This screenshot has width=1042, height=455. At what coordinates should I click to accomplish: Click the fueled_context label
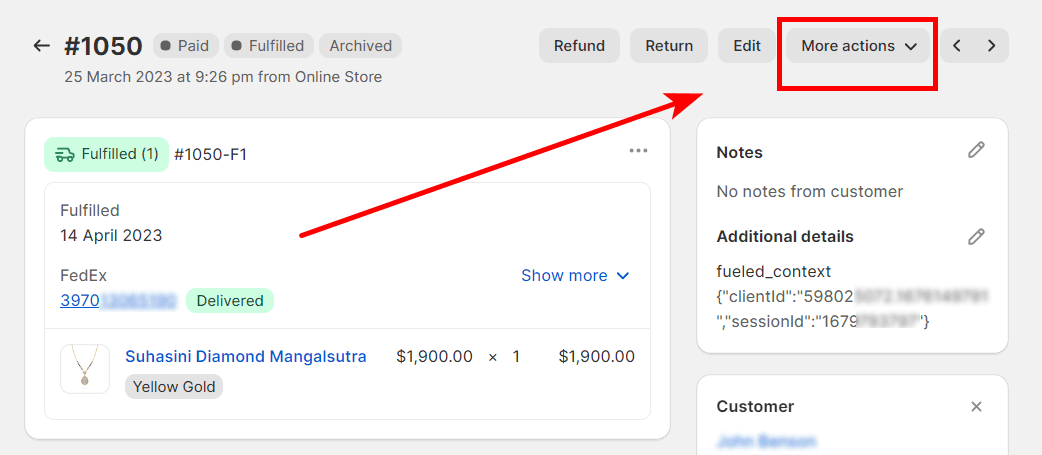(774, 272)
